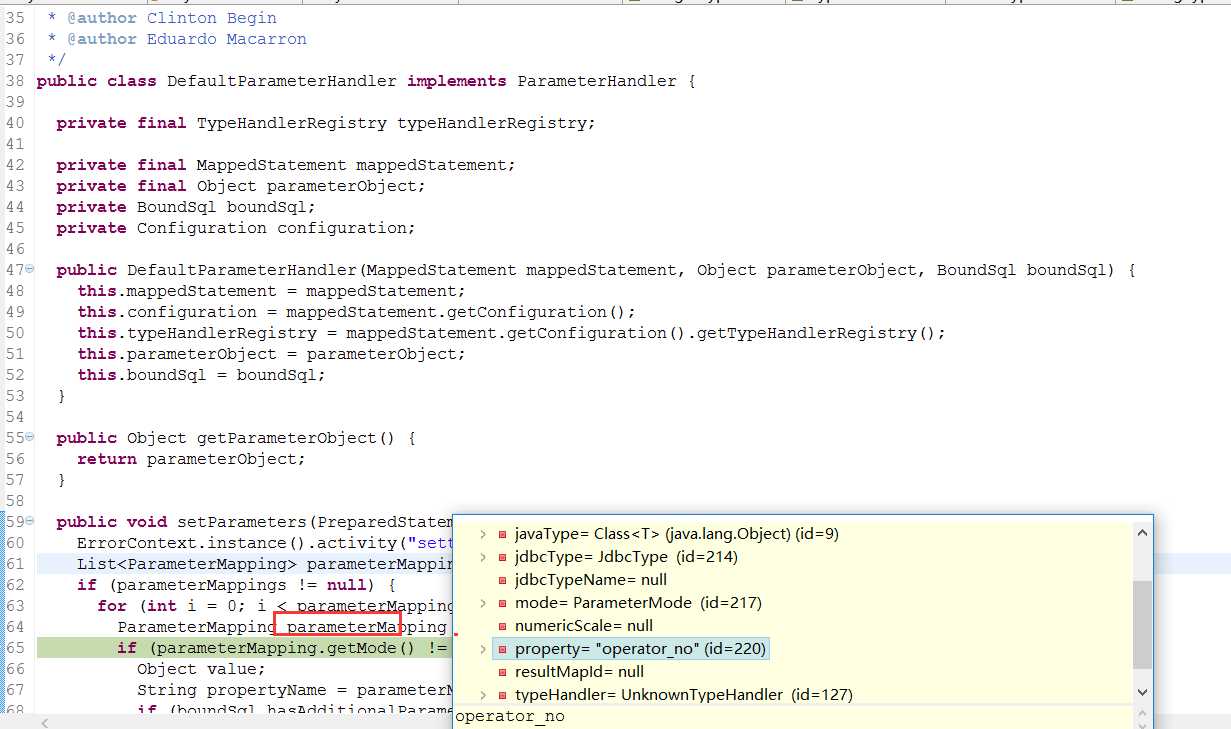
Task: Click 'return parameterObject;' on line 56
Action: (x=191, y=459)
